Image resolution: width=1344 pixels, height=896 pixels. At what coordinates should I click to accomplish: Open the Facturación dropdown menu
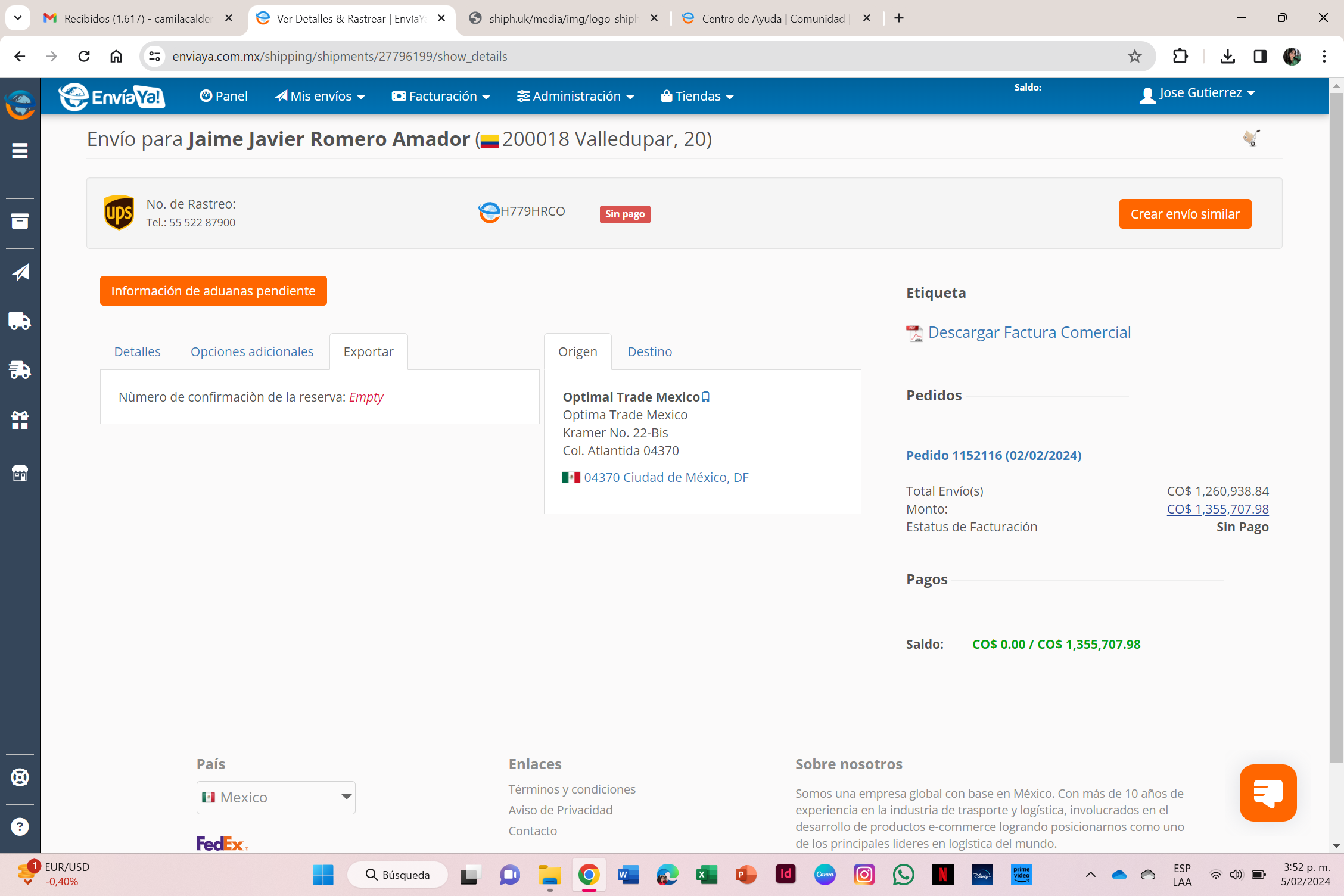click(441, 96)
